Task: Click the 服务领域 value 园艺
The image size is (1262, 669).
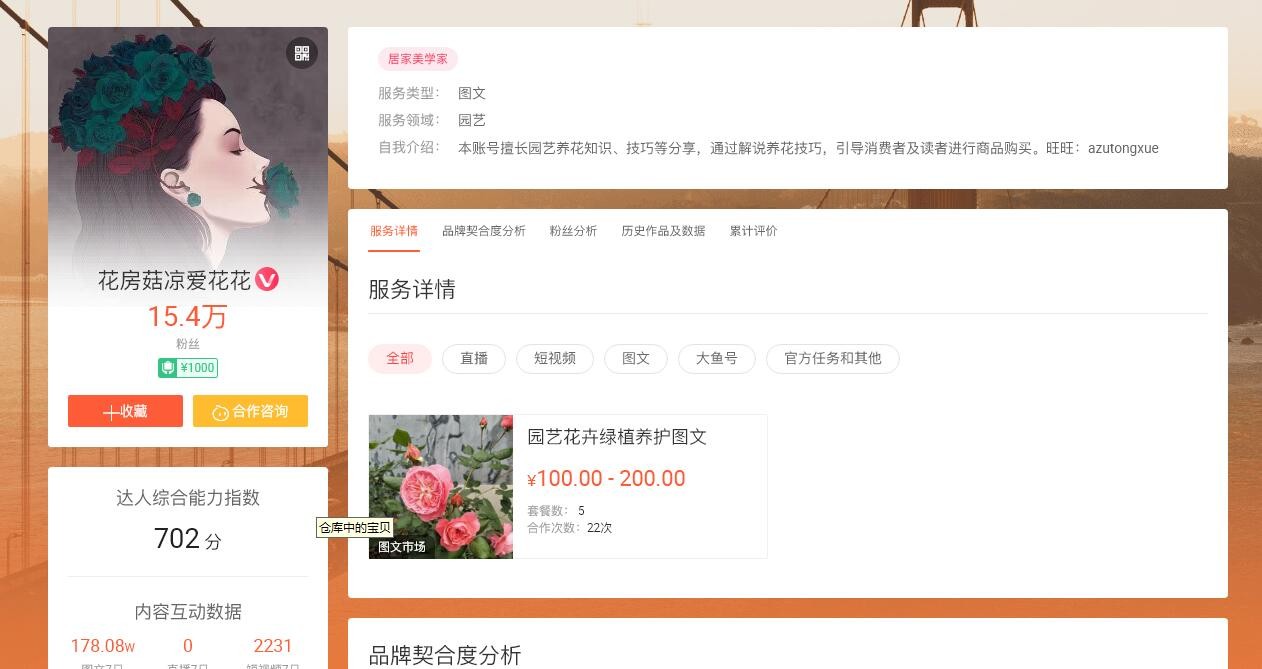Action: 472,120
